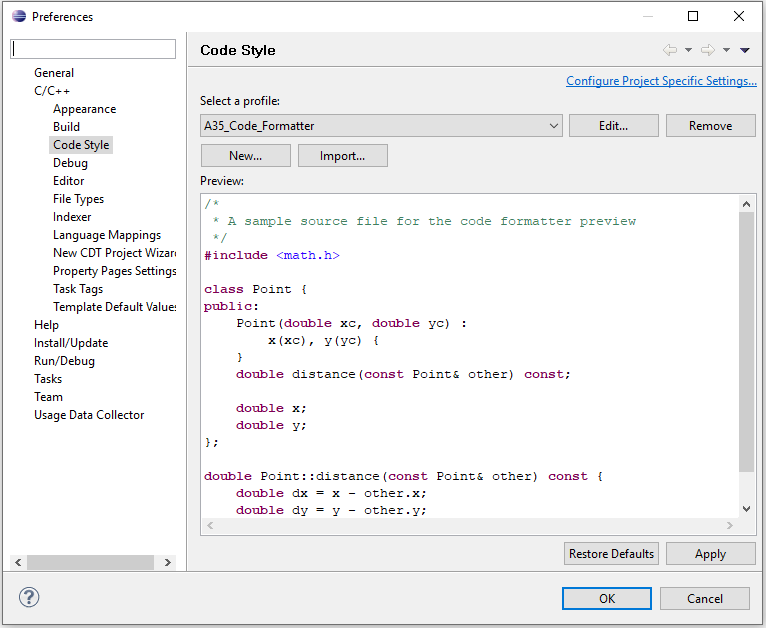Select Usage Data Collector item
The image size is (766, 628).
pyautogui.click(x=89, y=415)
